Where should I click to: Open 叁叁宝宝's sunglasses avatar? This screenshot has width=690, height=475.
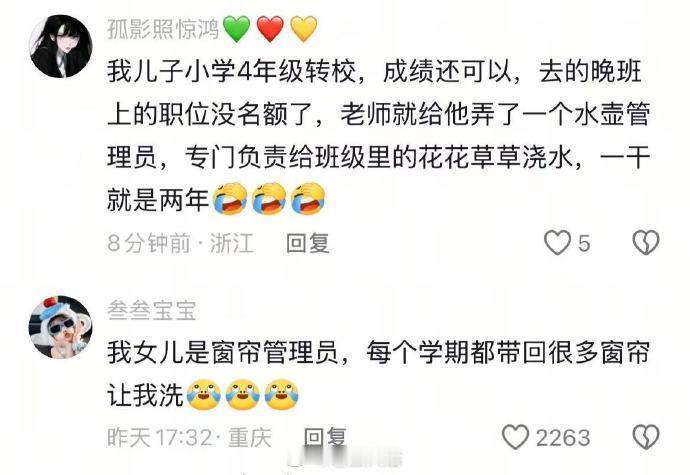61,327
